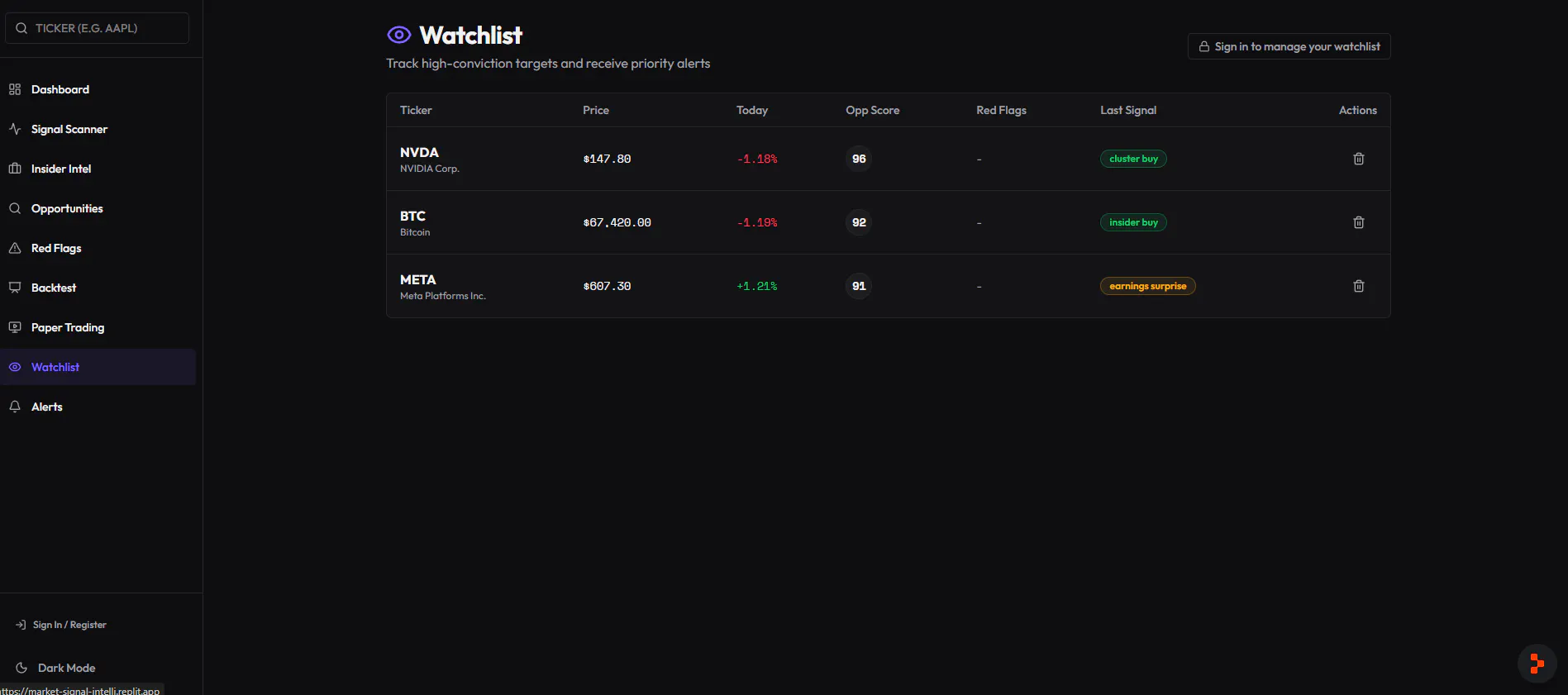
Task: Click the Last Signal column header
Action: [x=1128, y=110]
